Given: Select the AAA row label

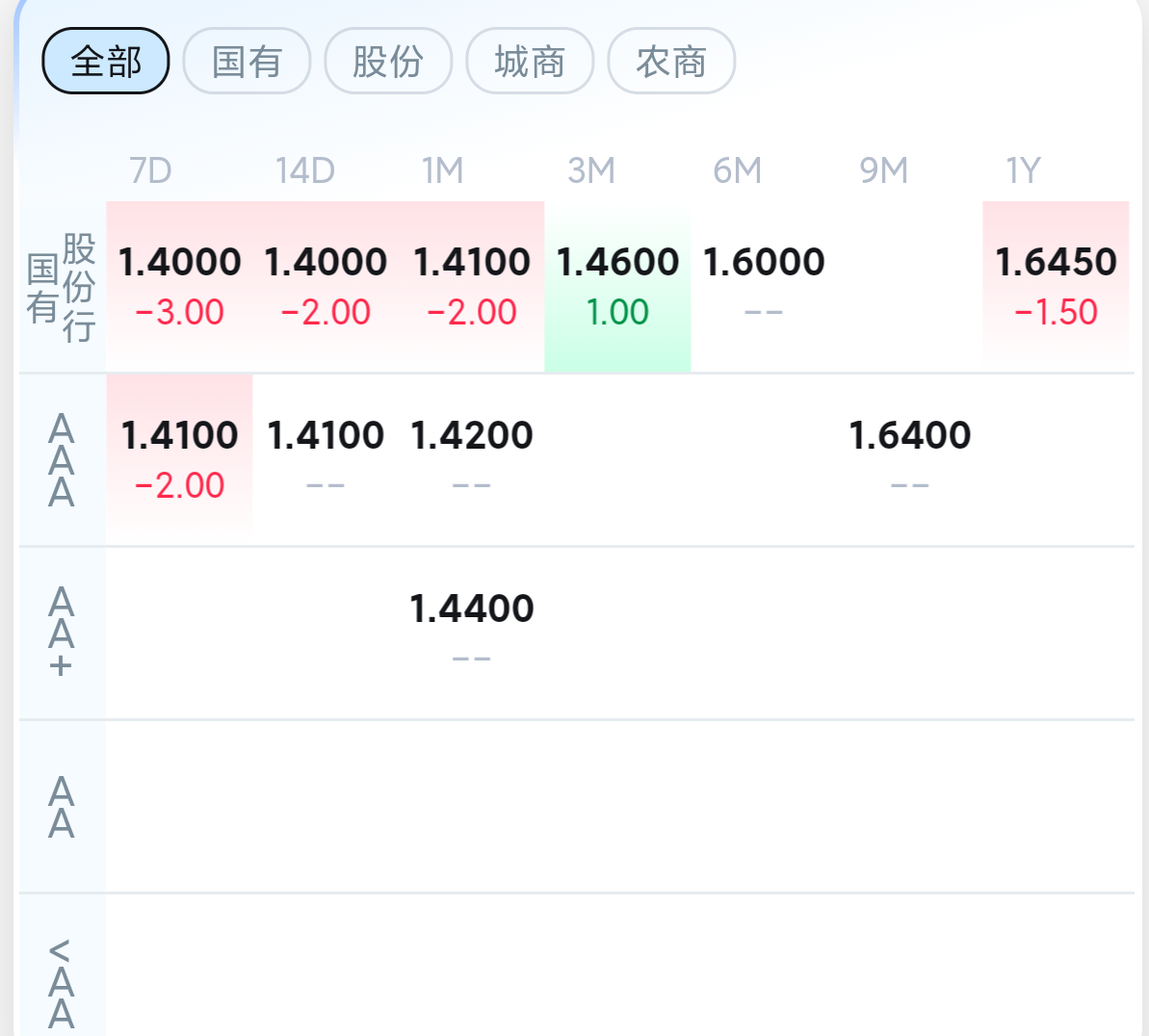Looking at the screenshot, I should (x=62, y=460).
